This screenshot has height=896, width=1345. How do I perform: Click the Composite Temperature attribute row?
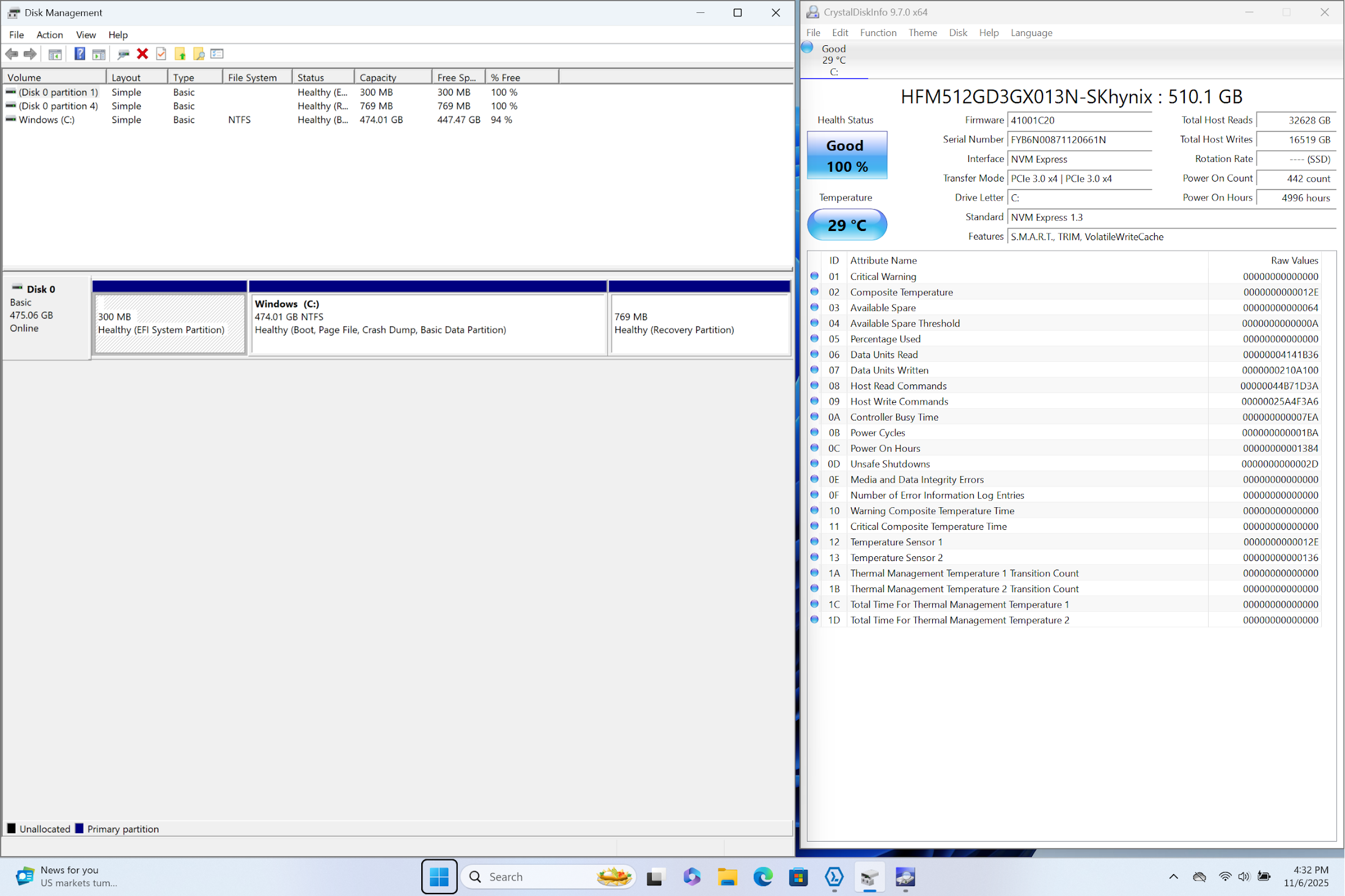(901, 292)
